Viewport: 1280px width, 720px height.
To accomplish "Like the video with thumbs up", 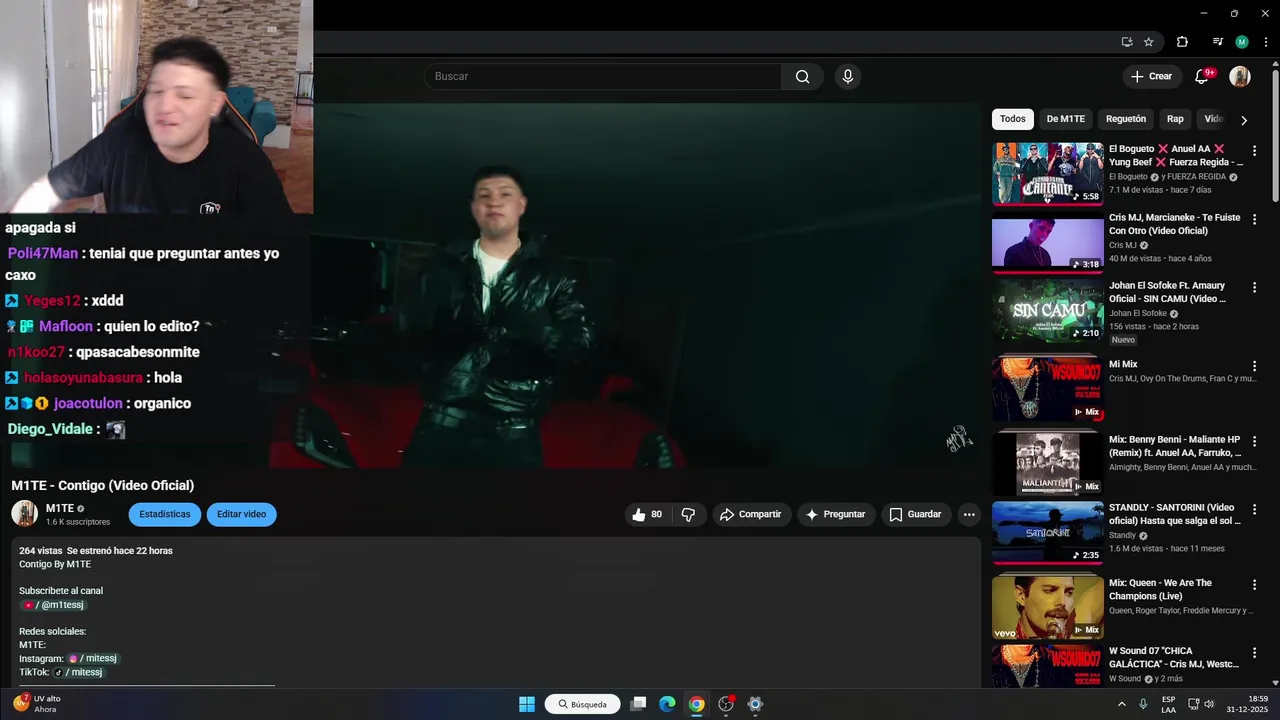I will (x=647, y=514).
